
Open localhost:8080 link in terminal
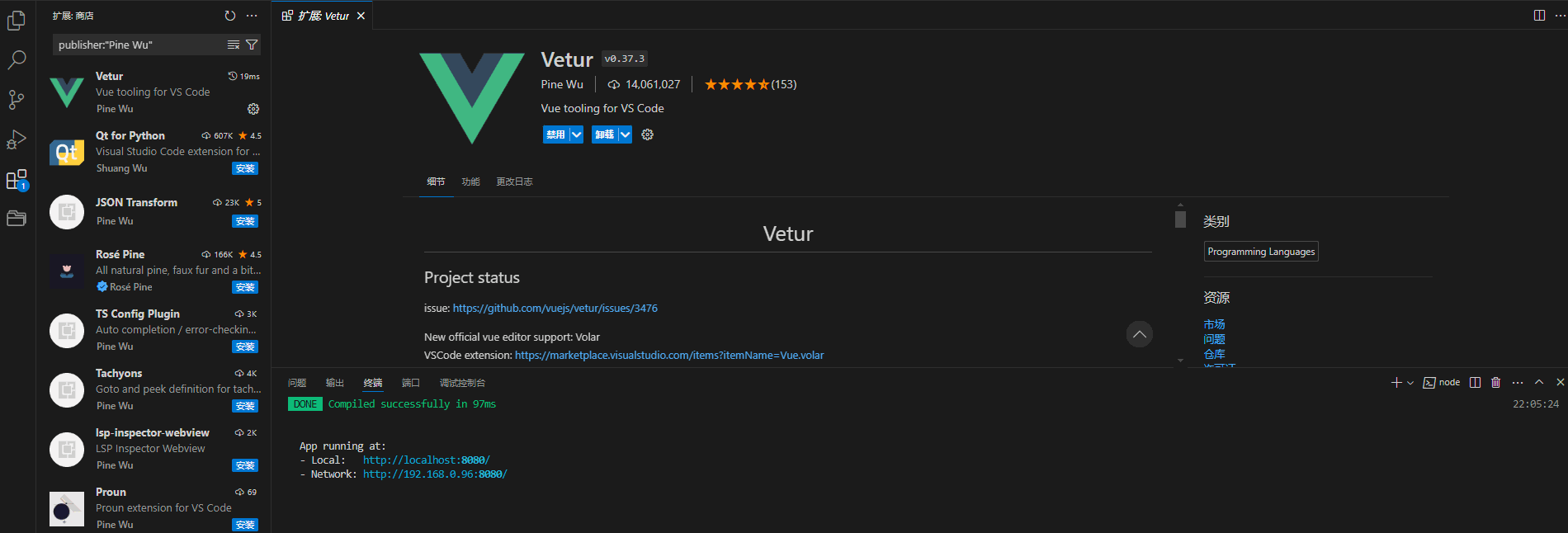(x=427, y=460)
